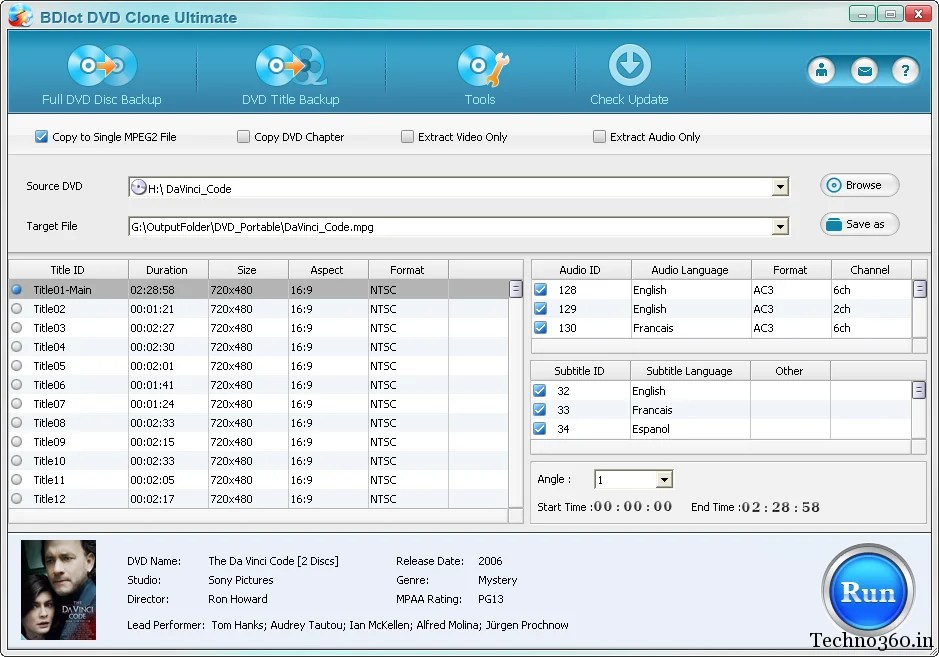Click the Audio Language column header
The height and width of the screenshot is (657, 939).
[690, 270]
